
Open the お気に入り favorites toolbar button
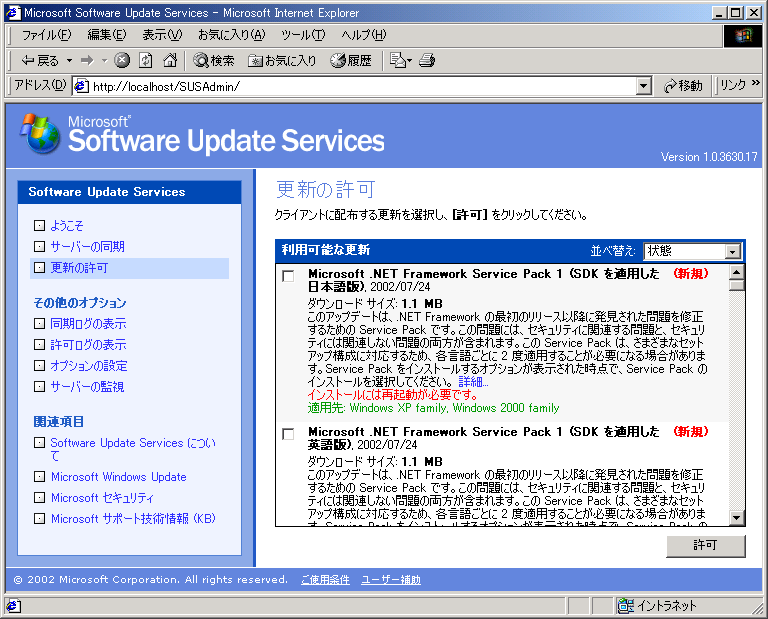click(282, 61)
